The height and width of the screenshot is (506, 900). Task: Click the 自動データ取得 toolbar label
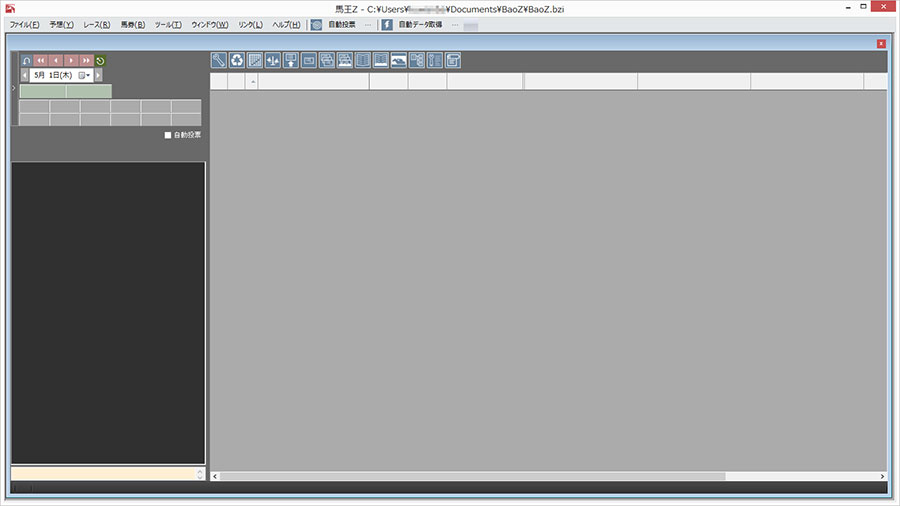[x=420, y=25]
